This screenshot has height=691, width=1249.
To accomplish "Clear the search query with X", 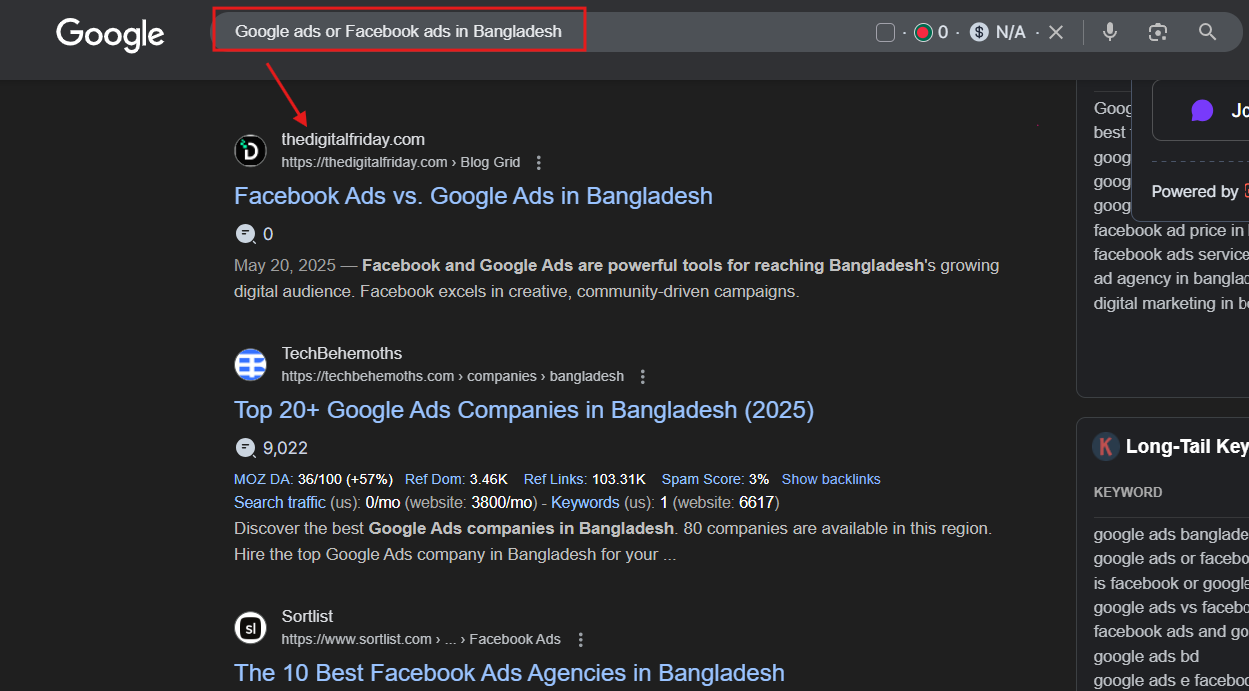I will [1056, 33].
